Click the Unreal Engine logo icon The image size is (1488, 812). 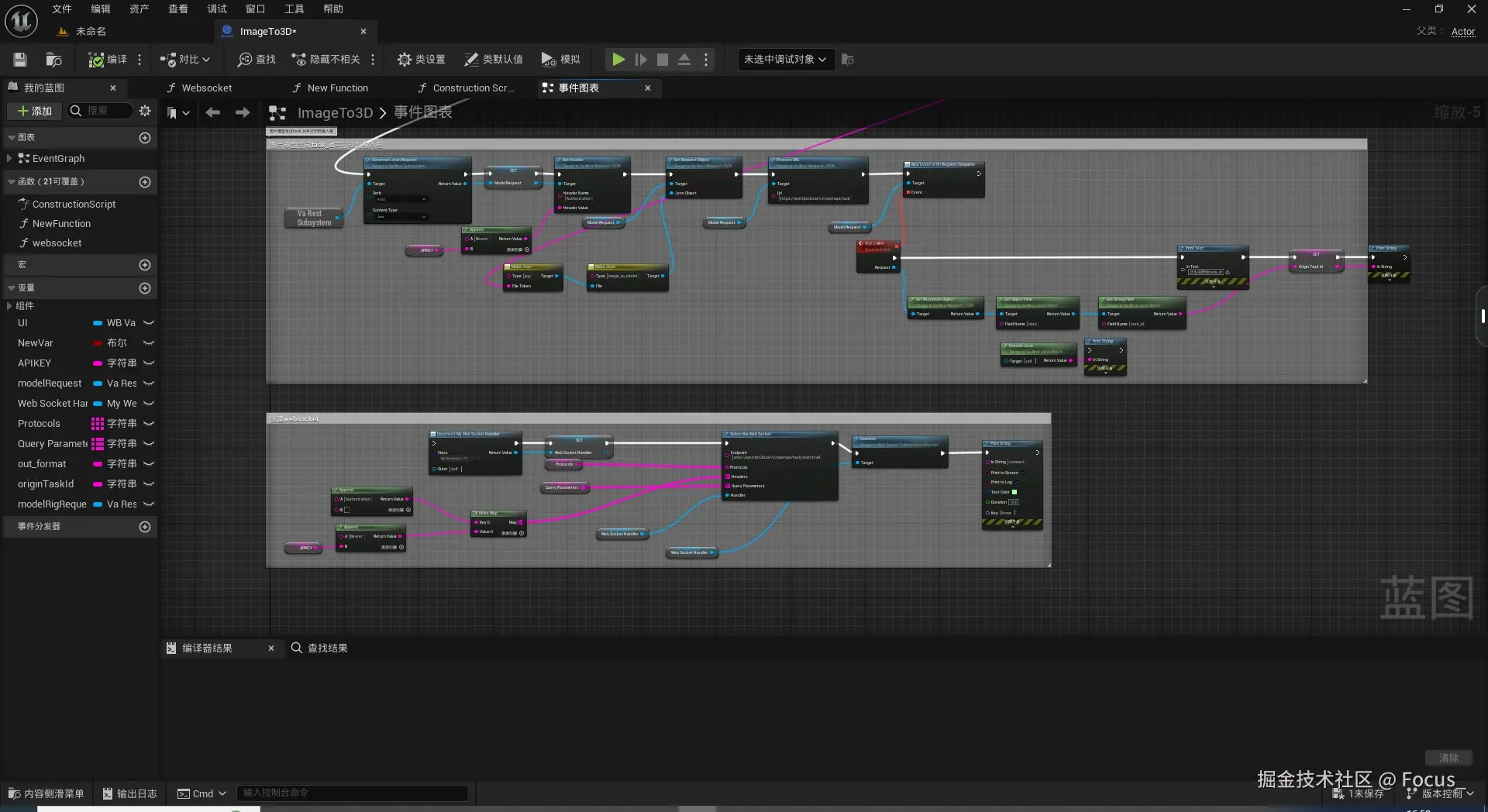coord(21,21)
